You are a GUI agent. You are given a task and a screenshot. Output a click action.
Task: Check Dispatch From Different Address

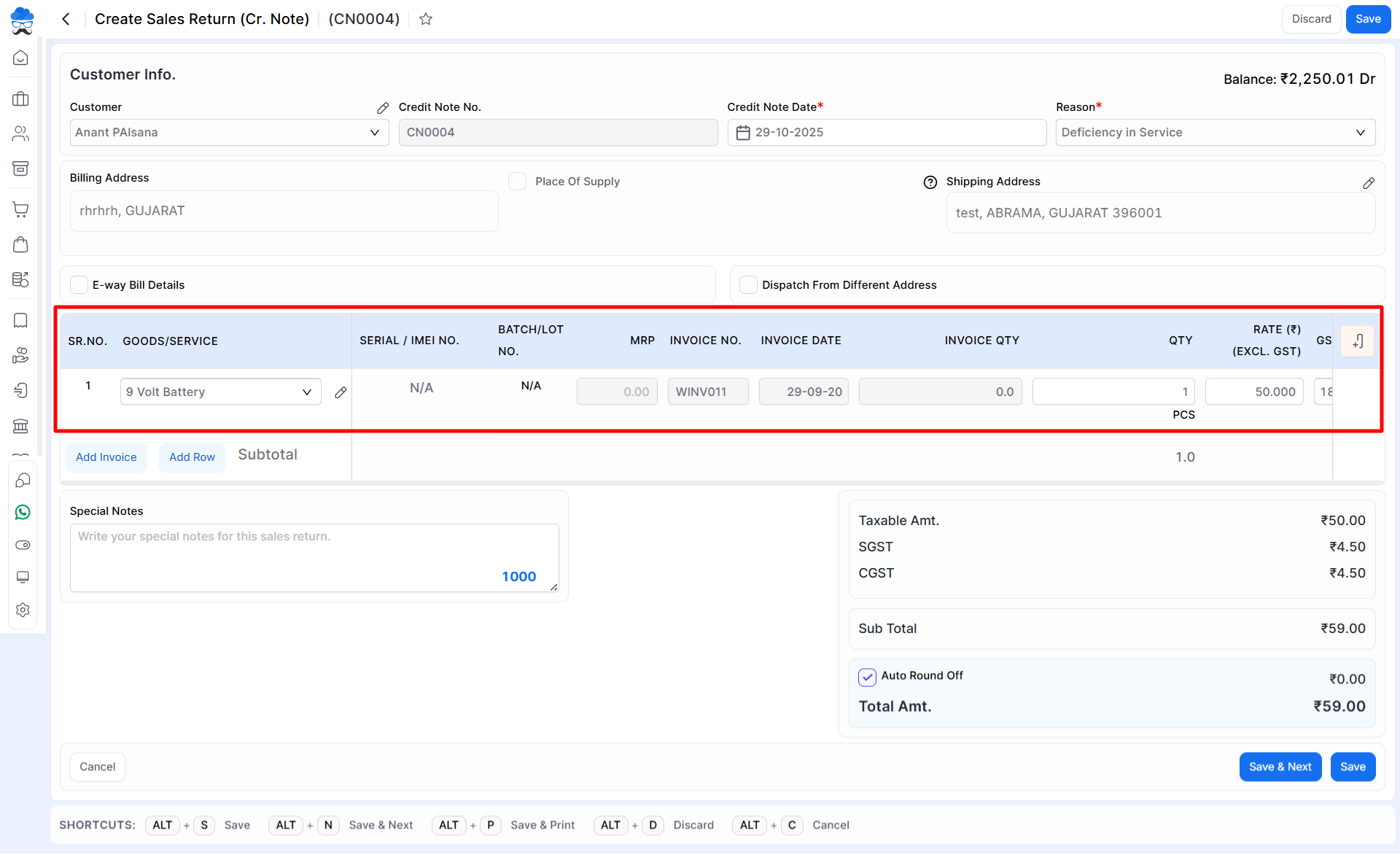click(x=748, y=284)
